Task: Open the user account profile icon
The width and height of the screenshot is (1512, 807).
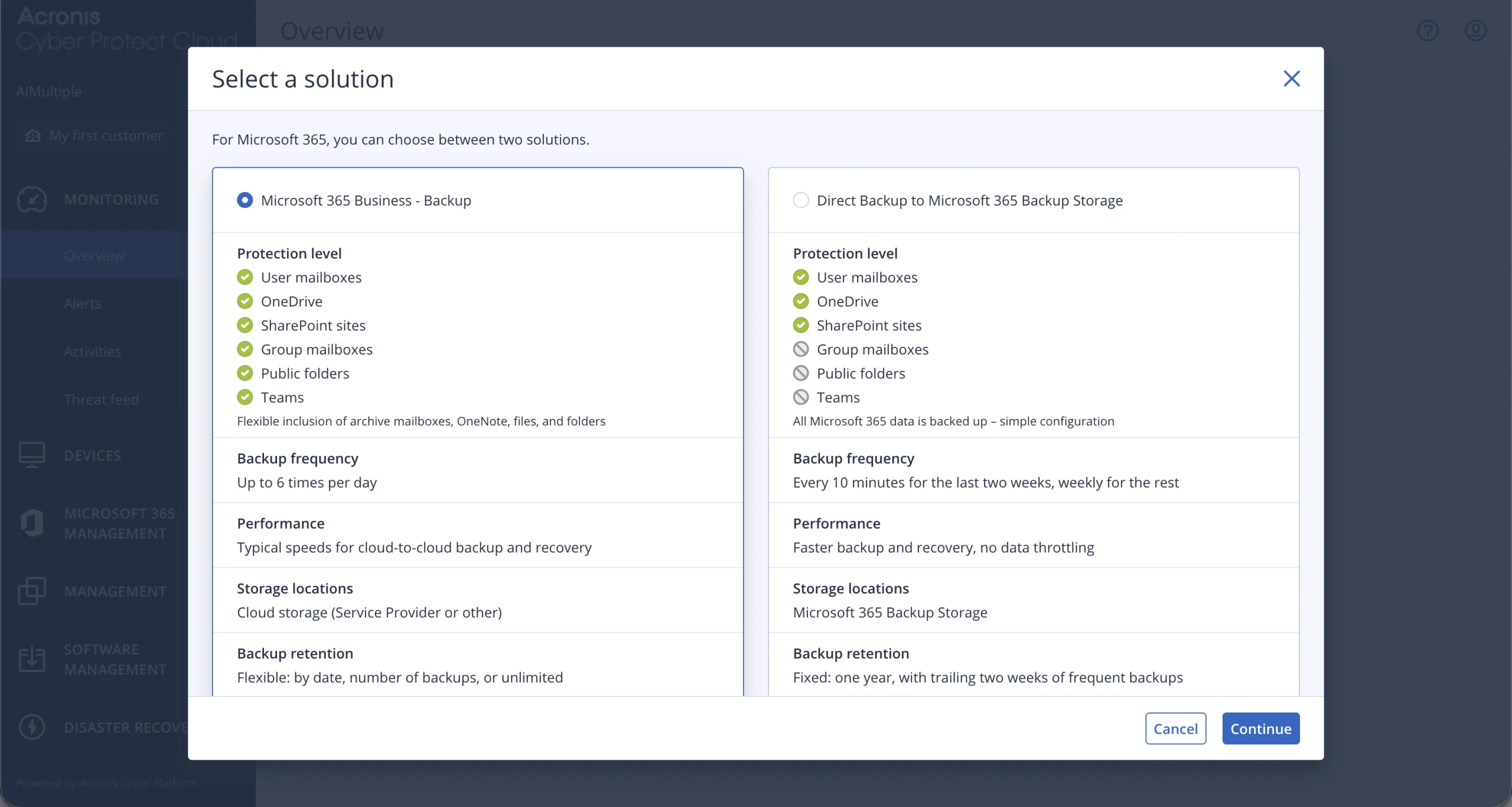Action: point(1475,31)
